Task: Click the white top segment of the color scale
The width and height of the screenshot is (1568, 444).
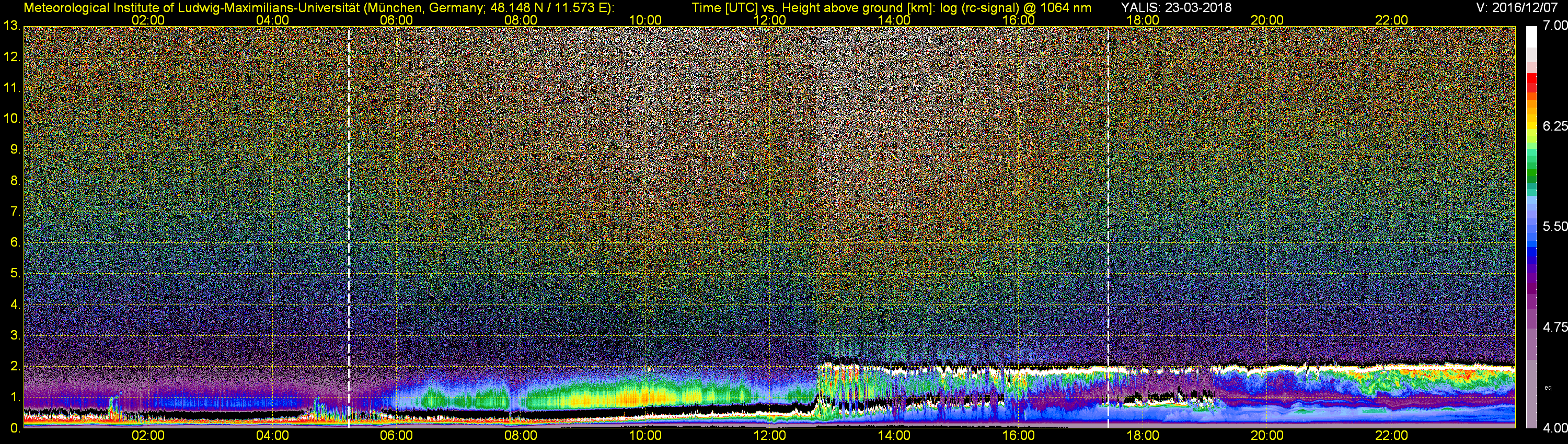Action: point(1531,37)
